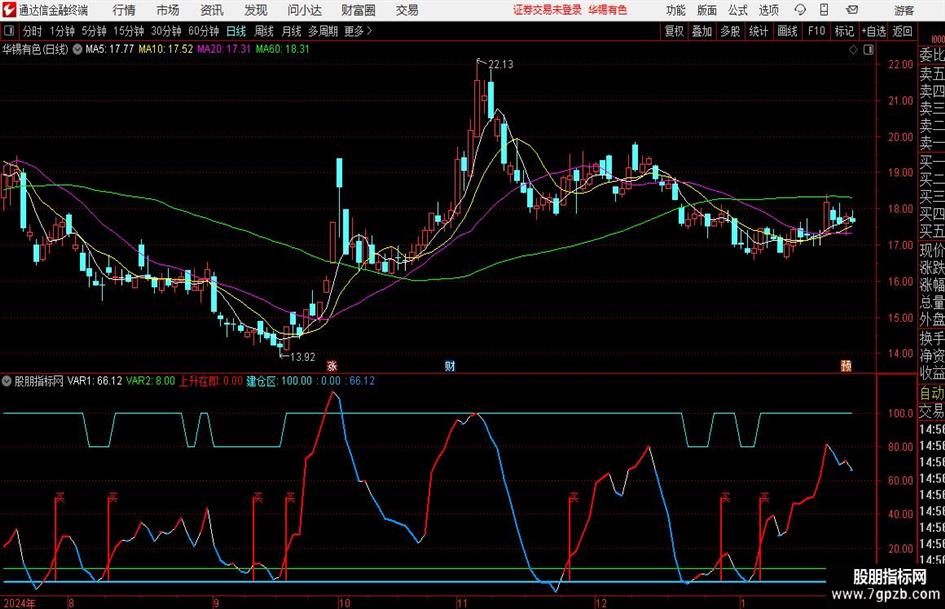
Task: Click the 13.92 low price label
Action: tap(303, 357)
